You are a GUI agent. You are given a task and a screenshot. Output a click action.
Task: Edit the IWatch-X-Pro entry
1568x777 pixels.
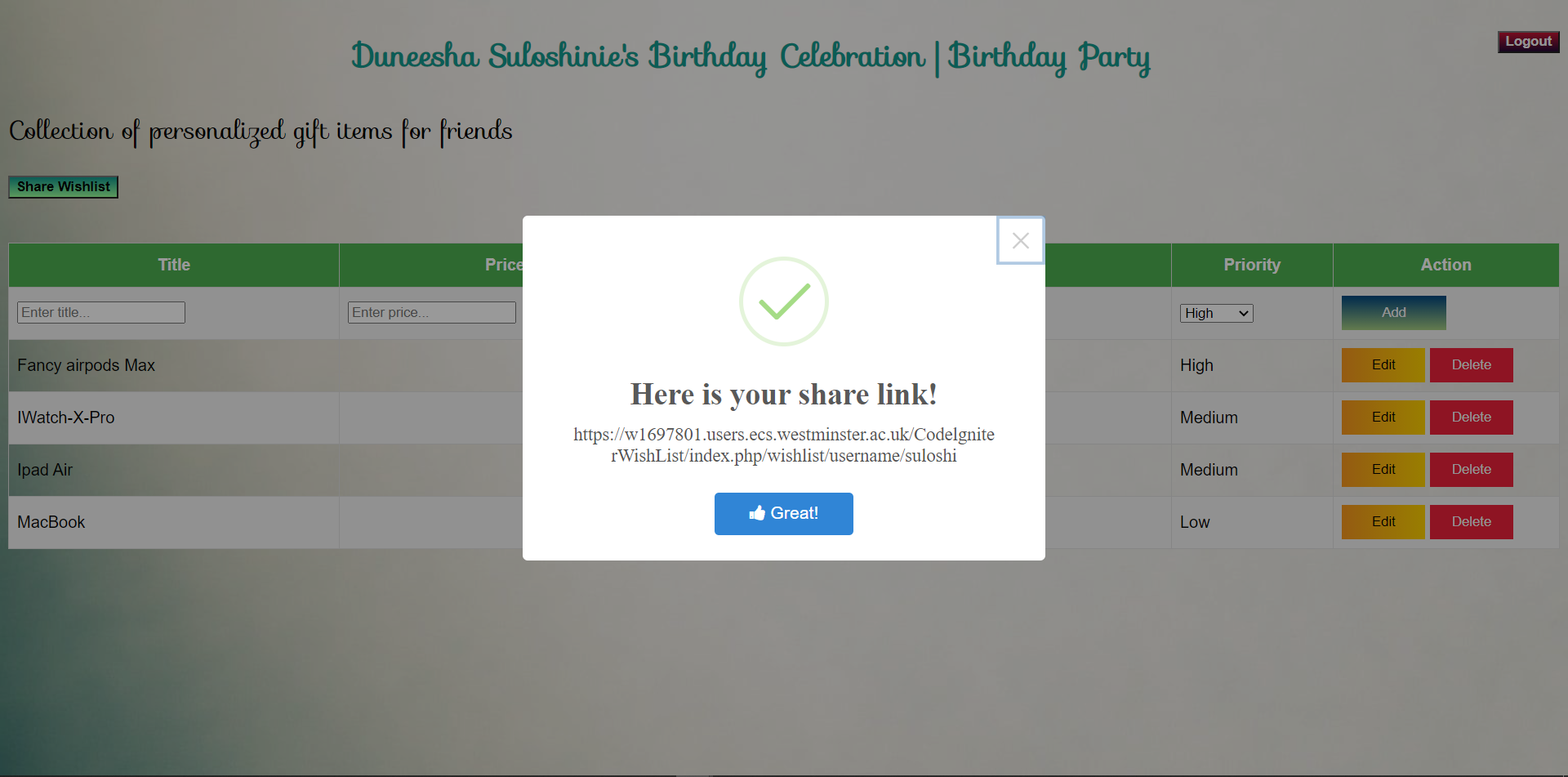[x=1383, y=417]
